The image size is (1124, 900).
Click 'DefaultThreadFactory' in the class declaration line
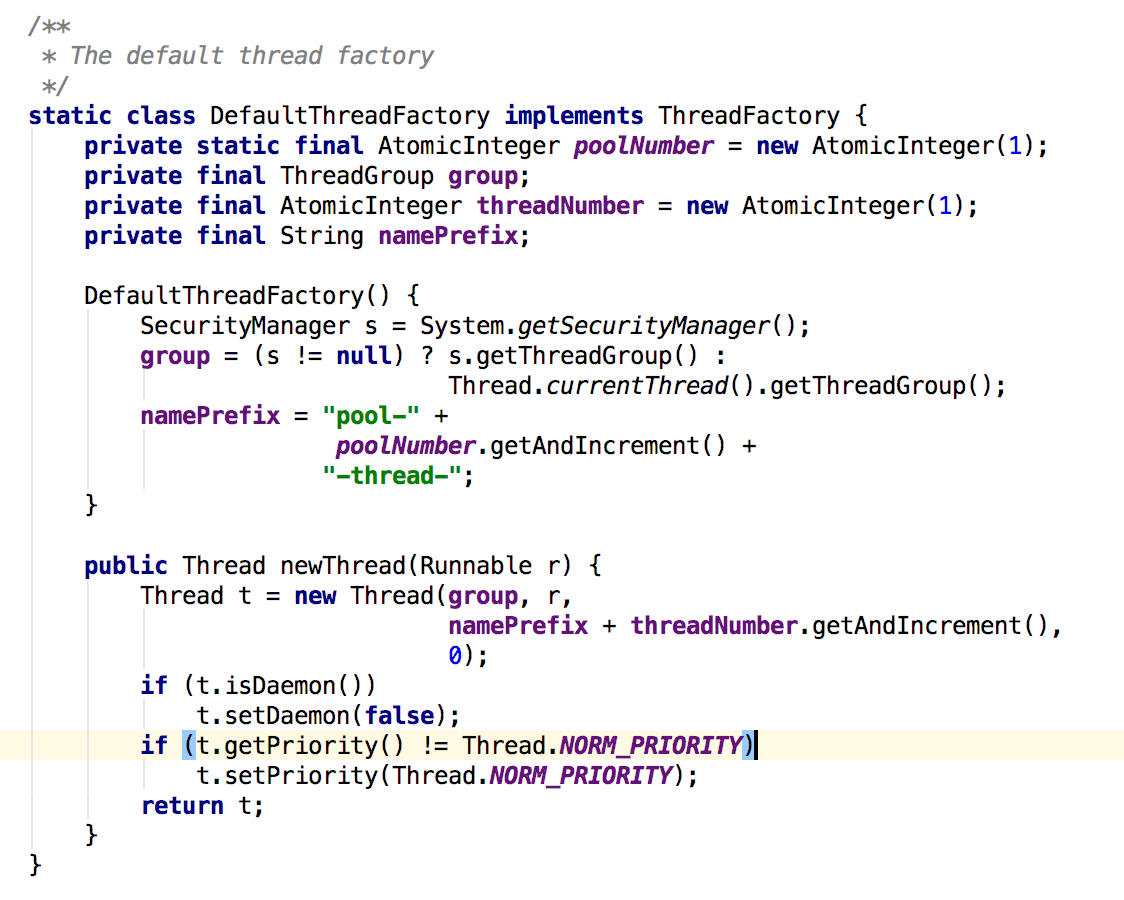pos(350,116)
